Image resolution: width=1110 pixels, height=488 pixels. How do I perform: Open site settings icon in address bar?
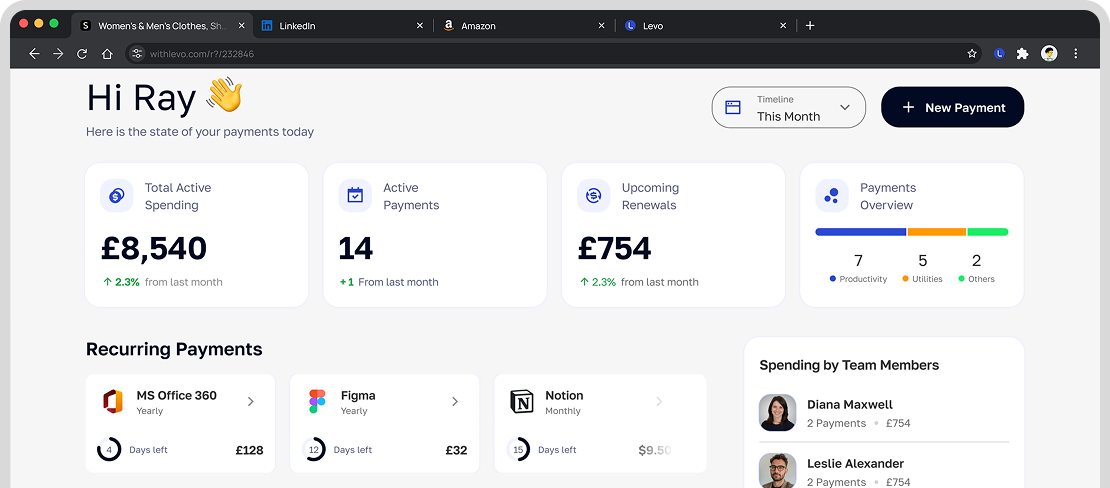click(x=137, y=53)
